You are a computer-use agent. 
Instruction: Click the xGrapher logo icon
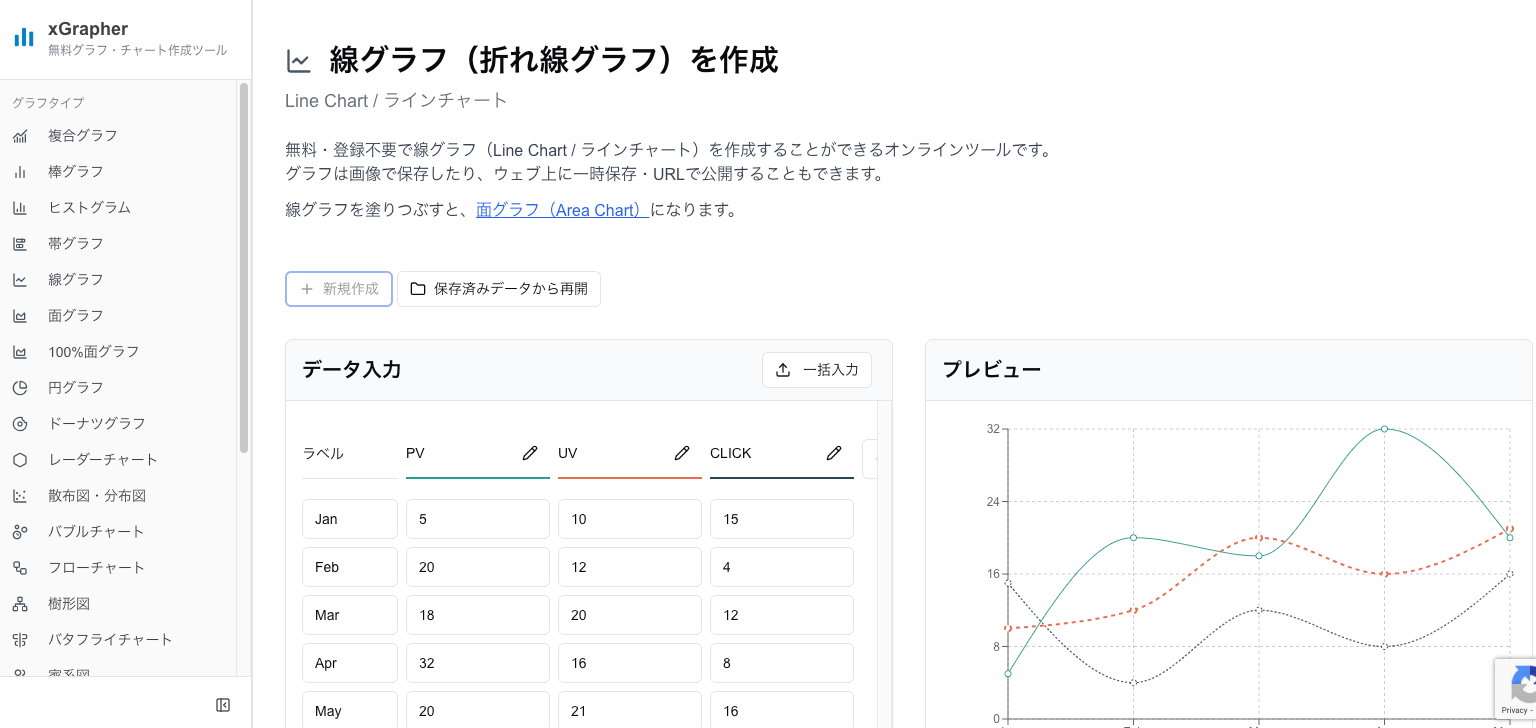23,37
